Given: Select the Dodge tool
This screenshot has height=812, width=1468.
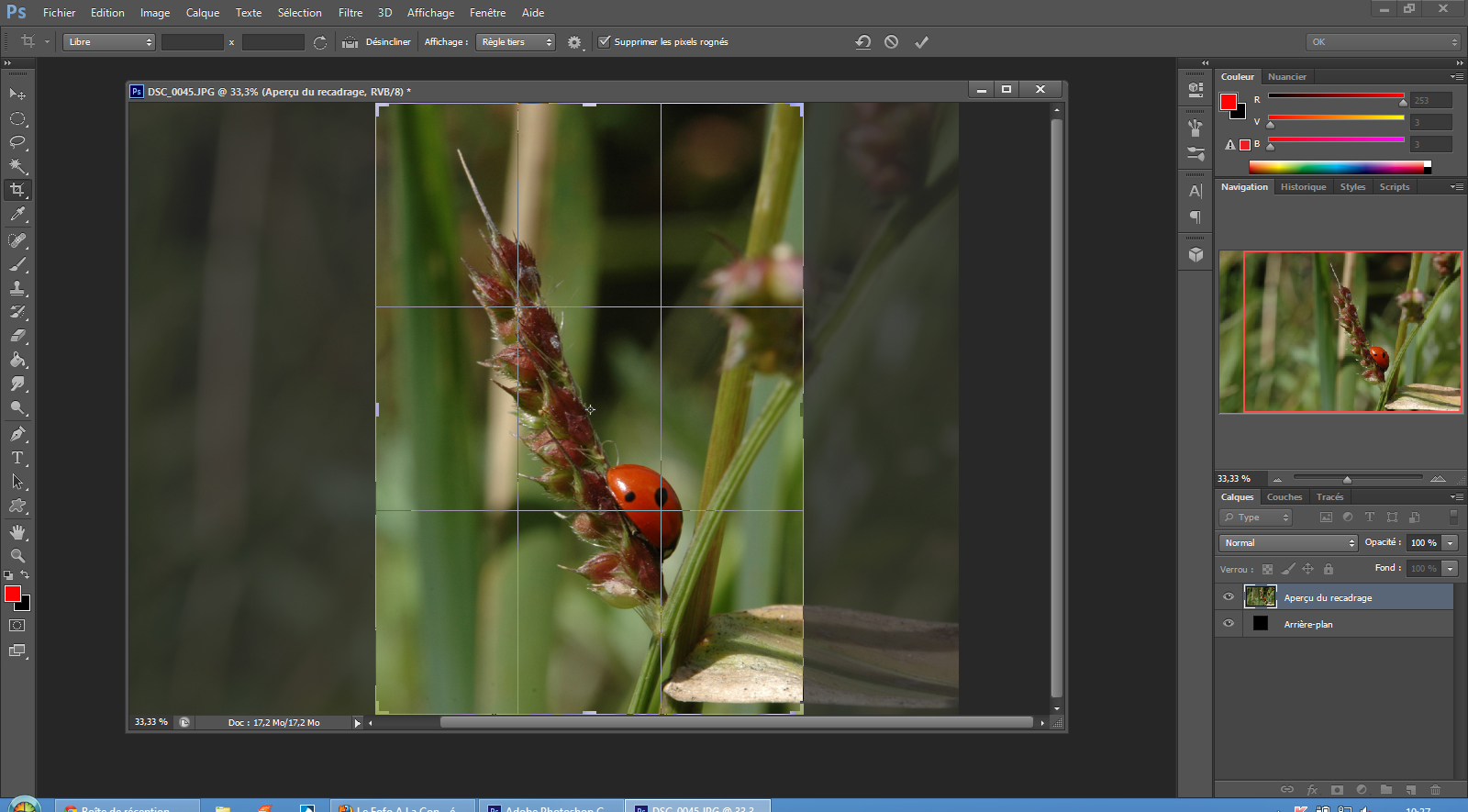Looking at the screenshot, I should pos(17,407).
